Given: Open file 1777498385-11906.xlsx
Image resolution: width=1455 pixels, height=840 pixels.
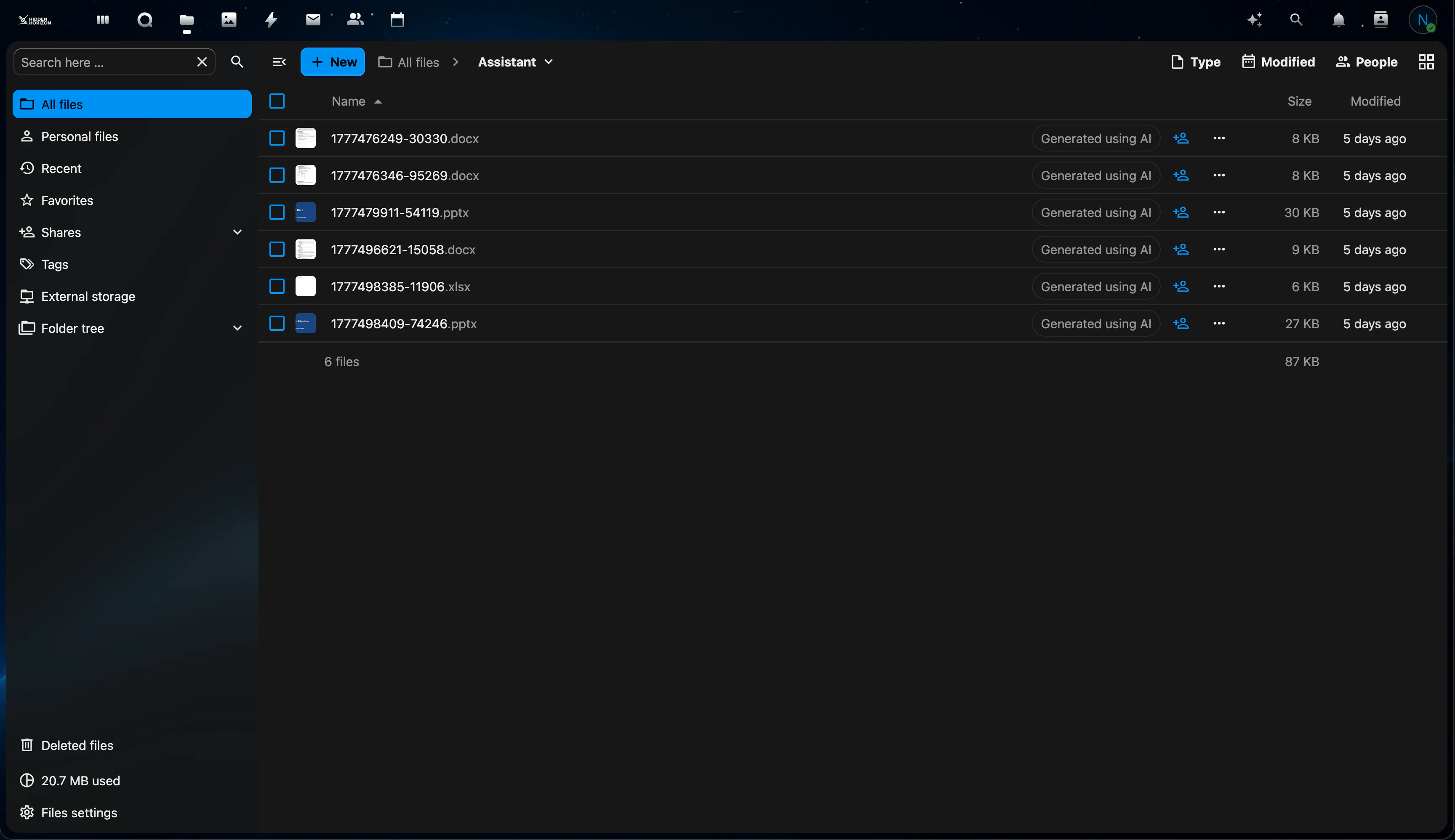Looking at the screenshot, I should pyautogui.click(x=400, y=286).
